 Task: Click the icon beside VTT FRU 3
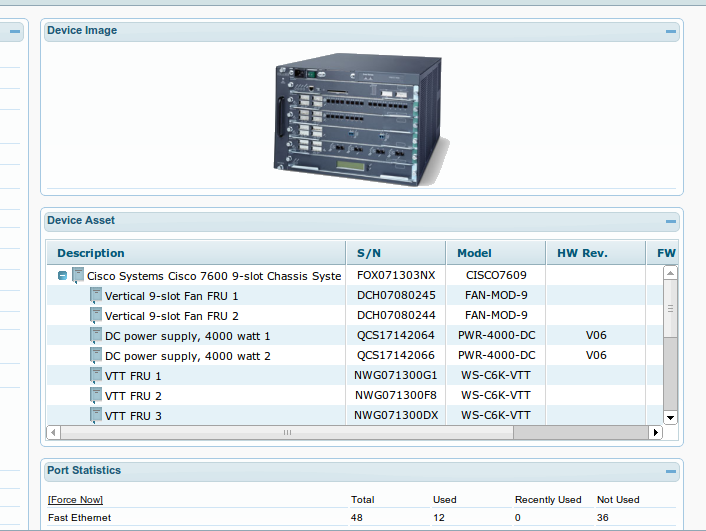point(95,415)
